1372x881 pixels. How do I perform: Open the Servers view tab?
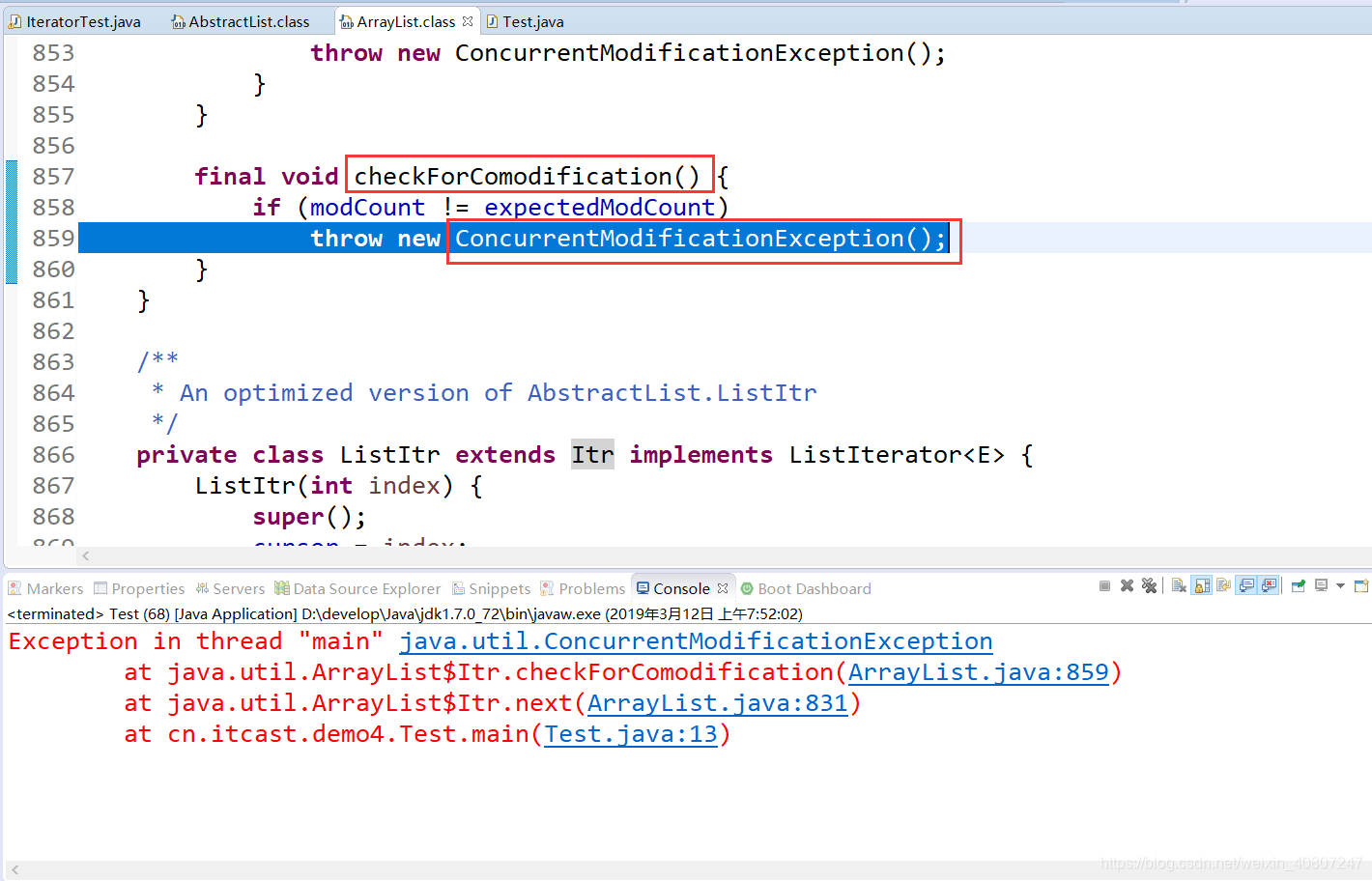(x=230, y=588)
